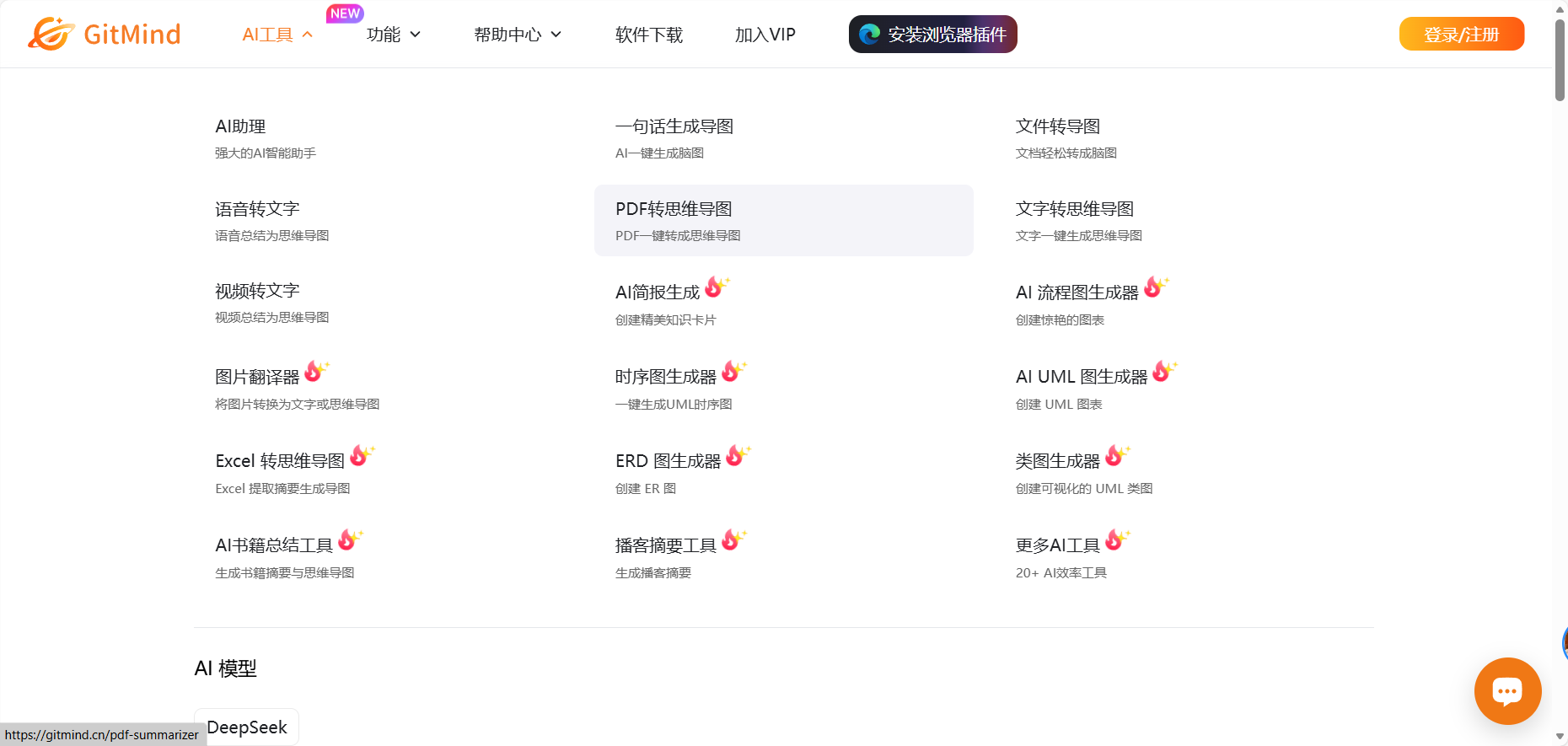Select the DeepSeek AI model chip

246,727
